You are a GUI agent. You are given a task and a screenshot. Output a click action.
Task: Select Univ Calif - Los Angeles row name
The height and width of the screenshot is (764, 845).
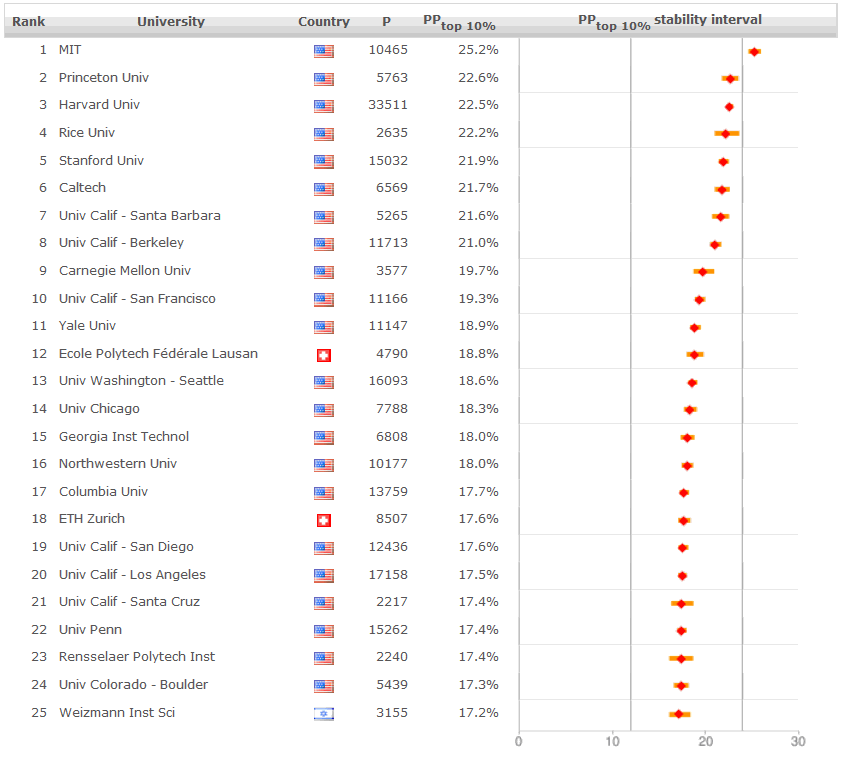point(132,574)
